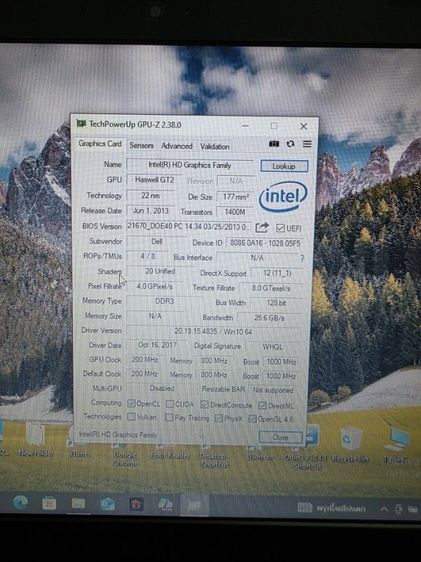Viewport: 421px width, 562px height.
Task: Click the Die Size value 177 mm²
Action: pyautogui.click(x=236, y=196)
